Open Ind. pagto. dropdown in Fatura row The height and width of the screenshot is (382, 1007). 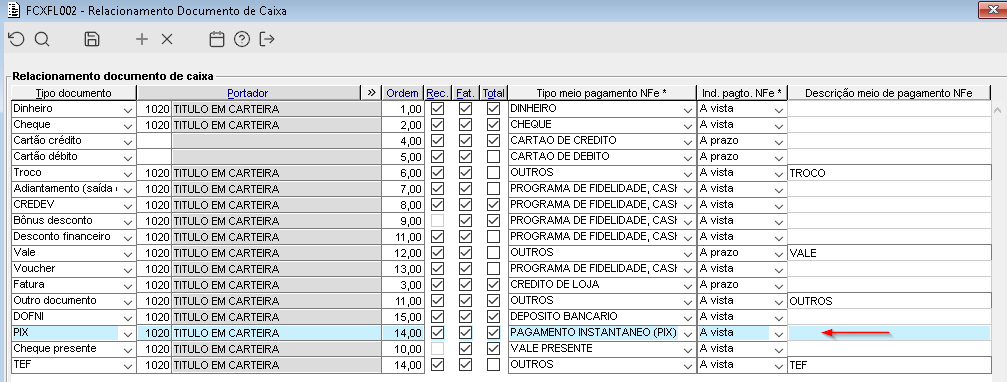[x=778, y=286]
